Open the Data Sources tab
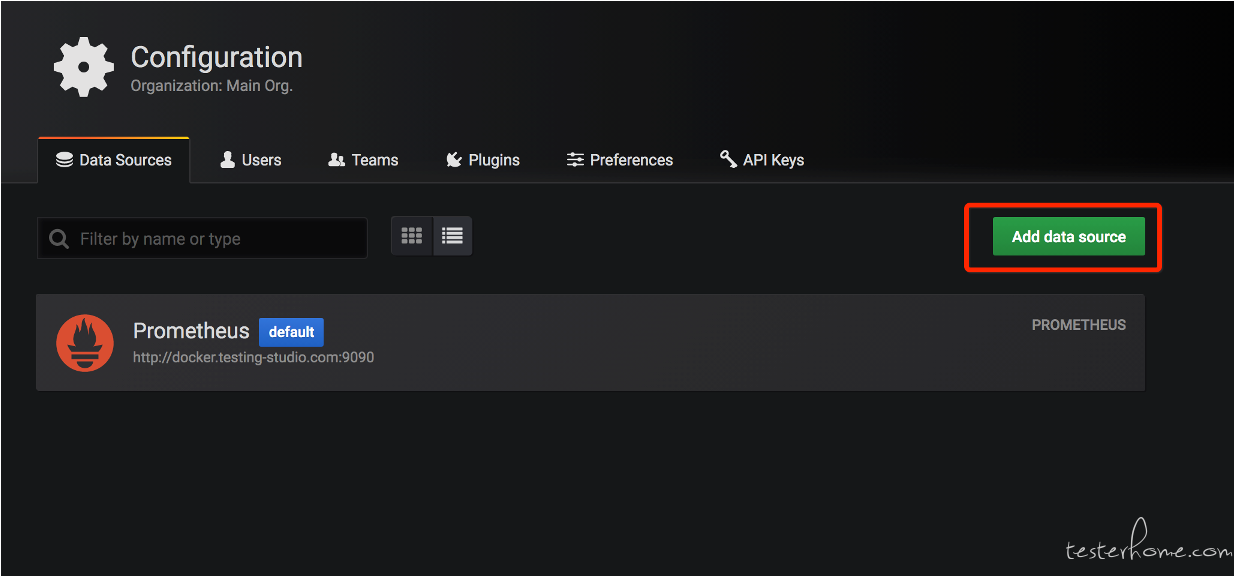The image size is (1234, 576). (114, 160)
